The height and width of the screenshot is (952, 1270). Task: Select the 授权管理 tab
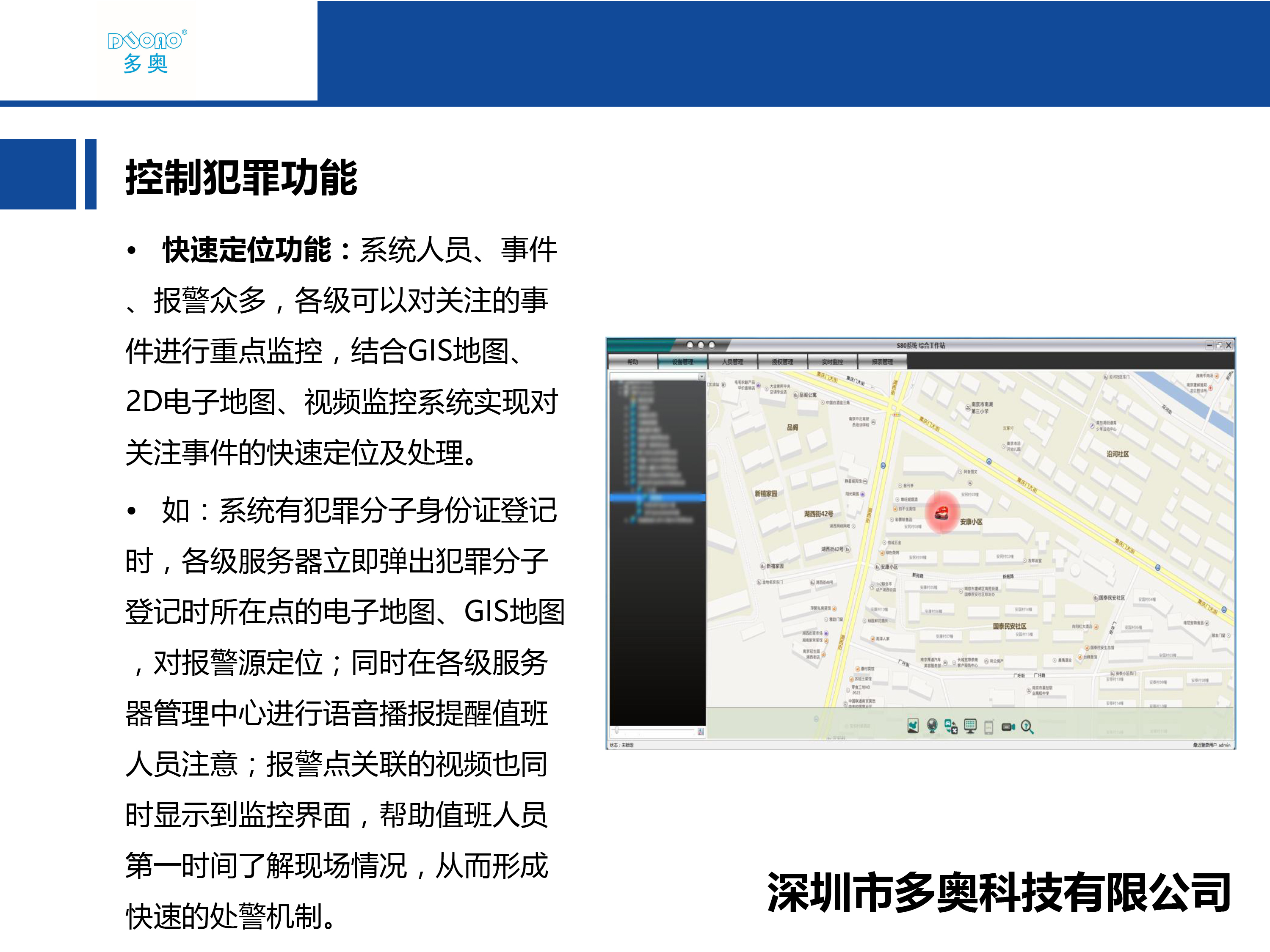coord(783,361)
